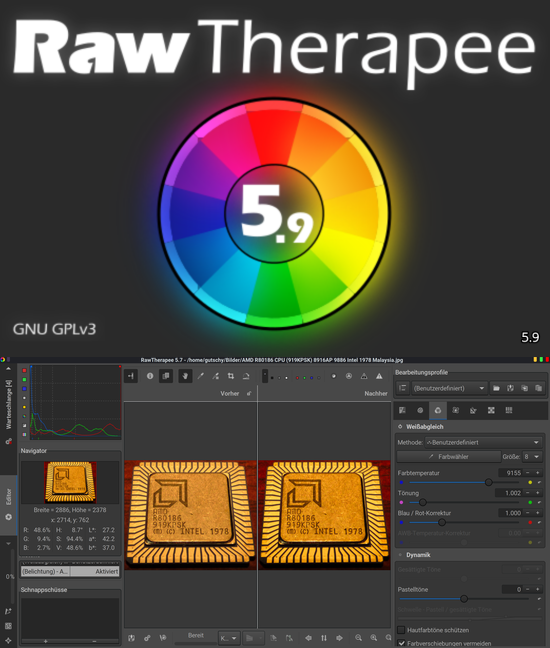Select the lockable color picker tool

[216, 376]
